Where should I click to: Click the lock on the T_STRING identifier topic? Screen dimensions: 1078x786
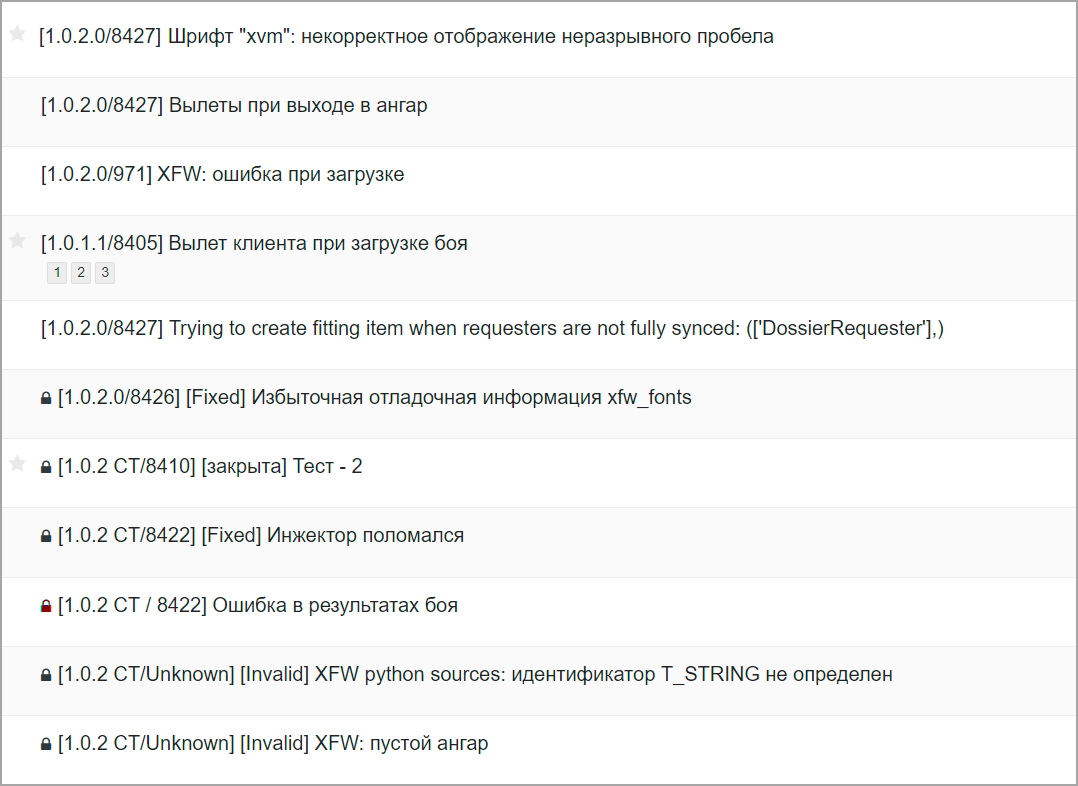(x=44, y=673)
